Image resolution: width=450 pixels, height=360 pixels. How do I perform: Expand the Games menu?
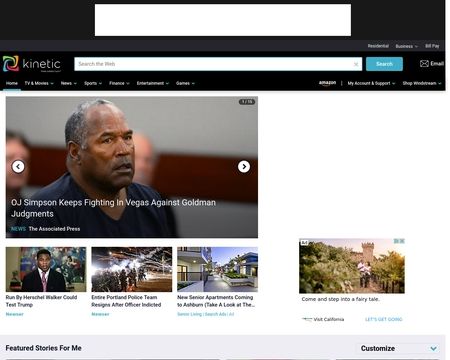185,83
